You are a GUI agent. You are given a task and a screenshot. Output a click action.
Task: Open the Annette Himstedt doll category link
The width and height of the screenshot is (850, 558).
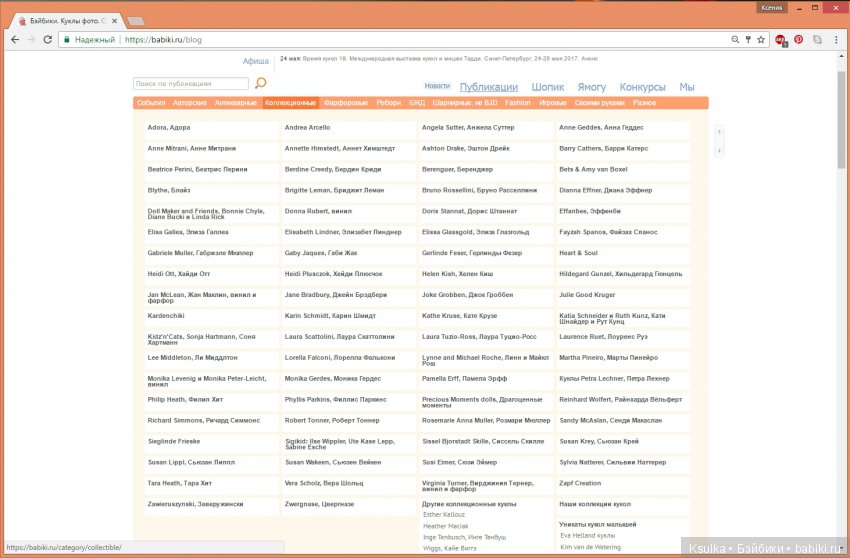pyautogui.click(x=339, y=148)
